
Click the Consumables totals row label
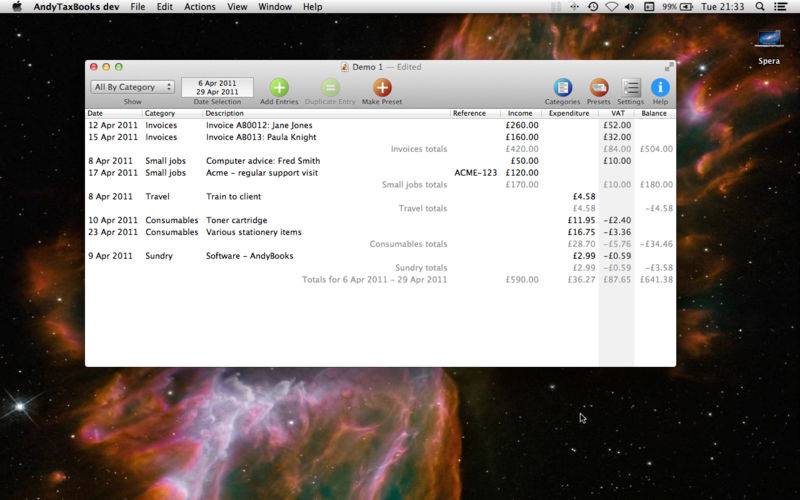click(408, 244)
